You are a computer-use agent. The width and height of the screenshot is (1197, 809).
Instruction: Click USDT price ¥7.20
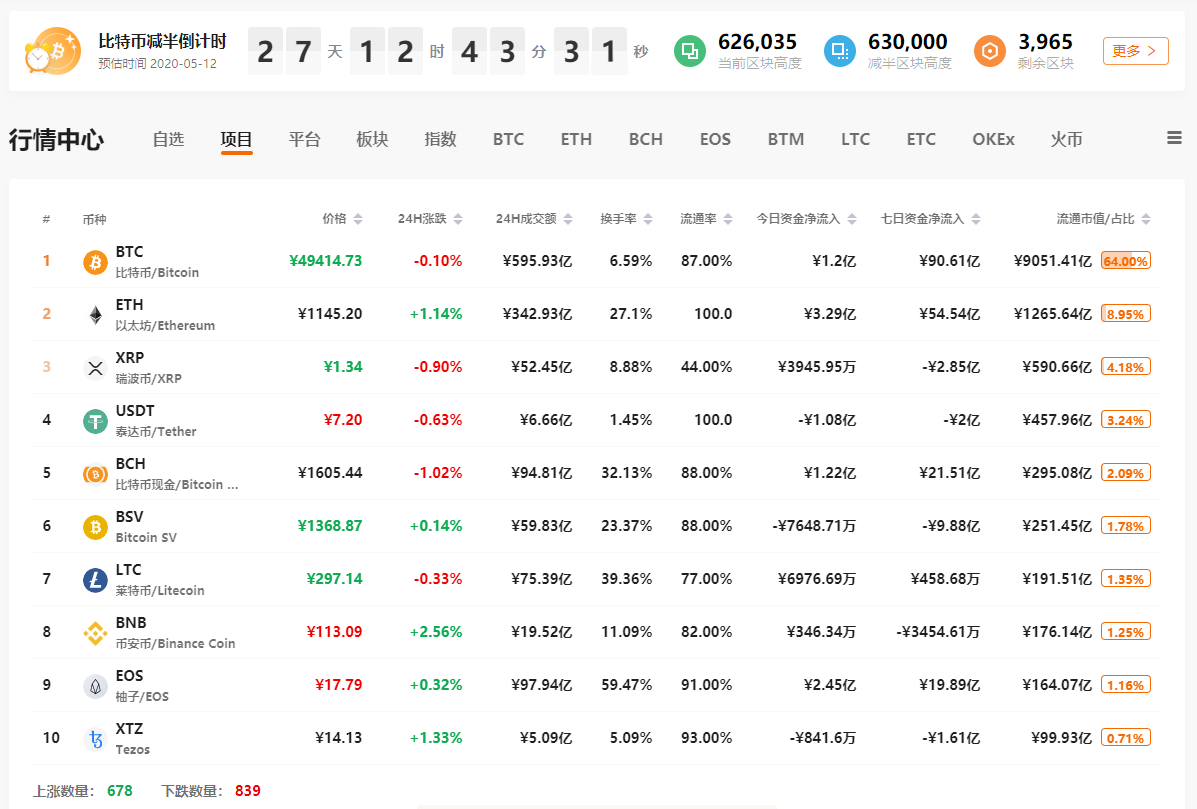343,420
